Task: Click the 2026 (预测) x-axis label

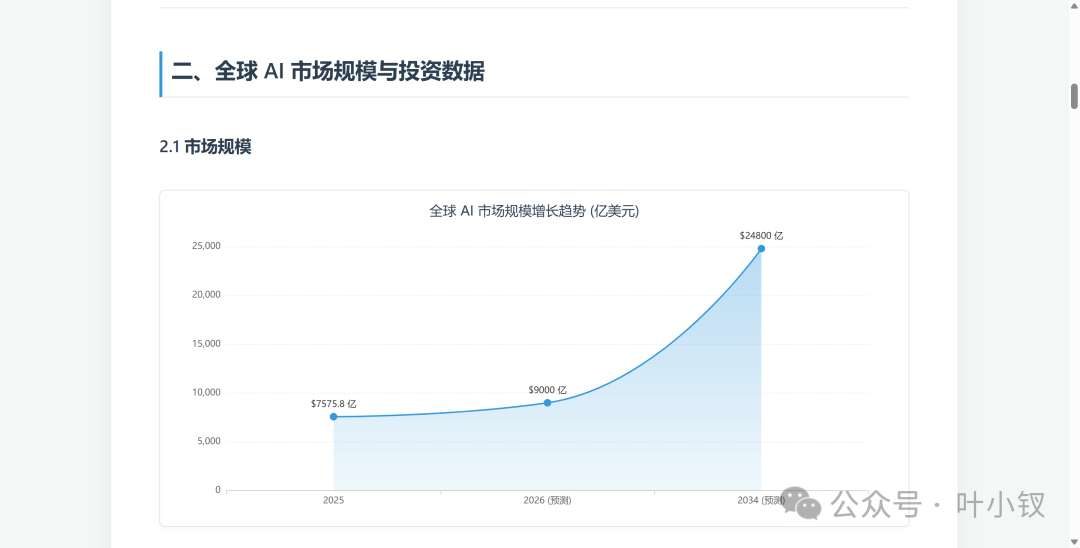Action: [548, 500]
